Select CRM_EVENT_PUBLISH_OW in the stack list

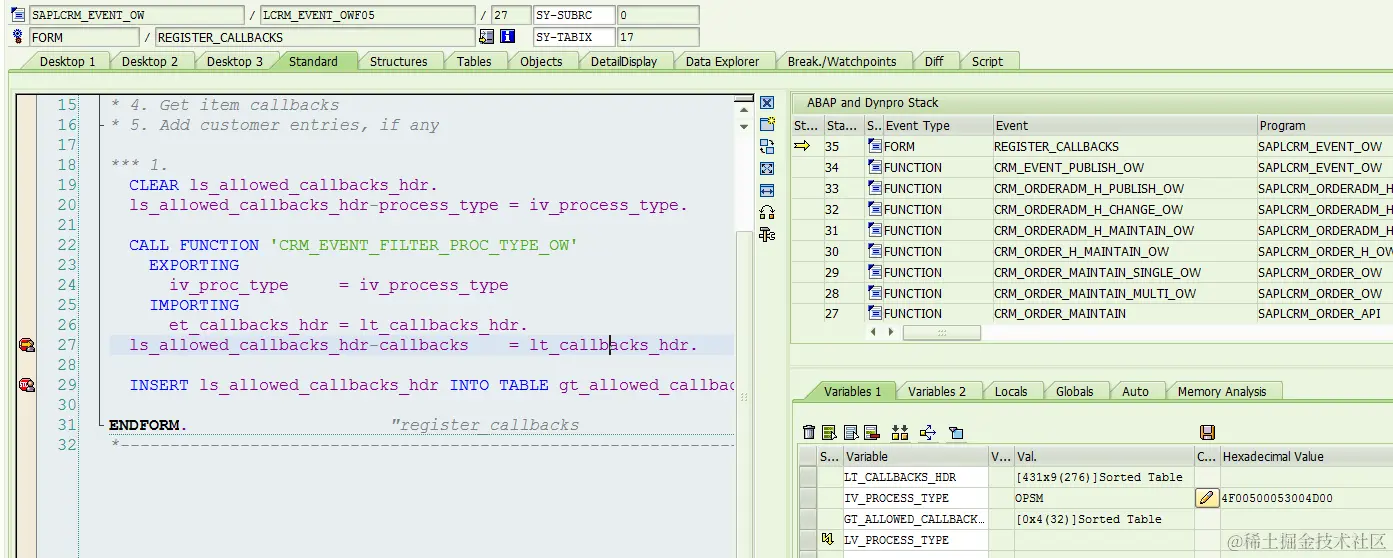click(1069, 167)
